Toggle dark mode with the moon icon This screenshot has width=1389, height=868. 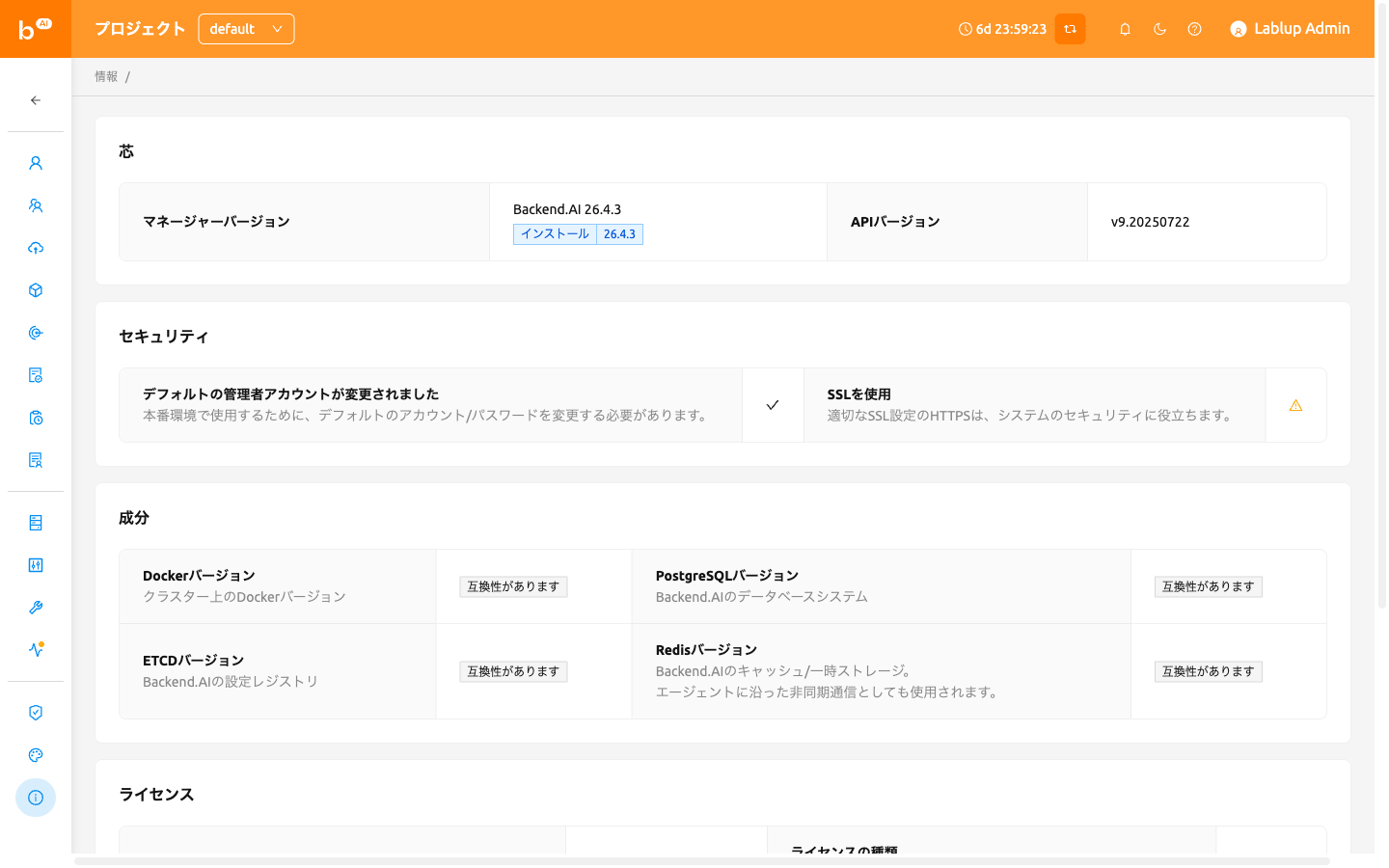click(x=1159, y=29)
